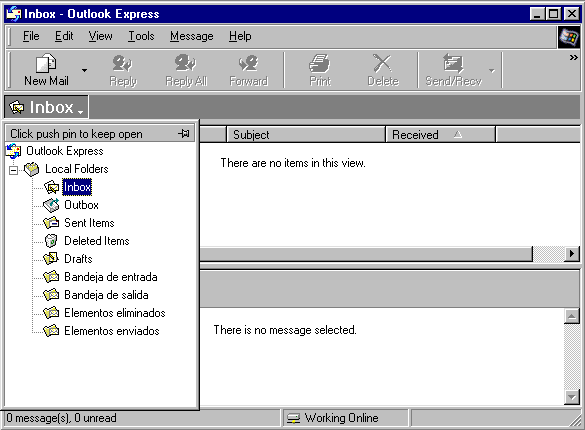This screenshot has width=585, height=430.
Task: Sort messages by the Received column header
Action: [x=440, y=135]
